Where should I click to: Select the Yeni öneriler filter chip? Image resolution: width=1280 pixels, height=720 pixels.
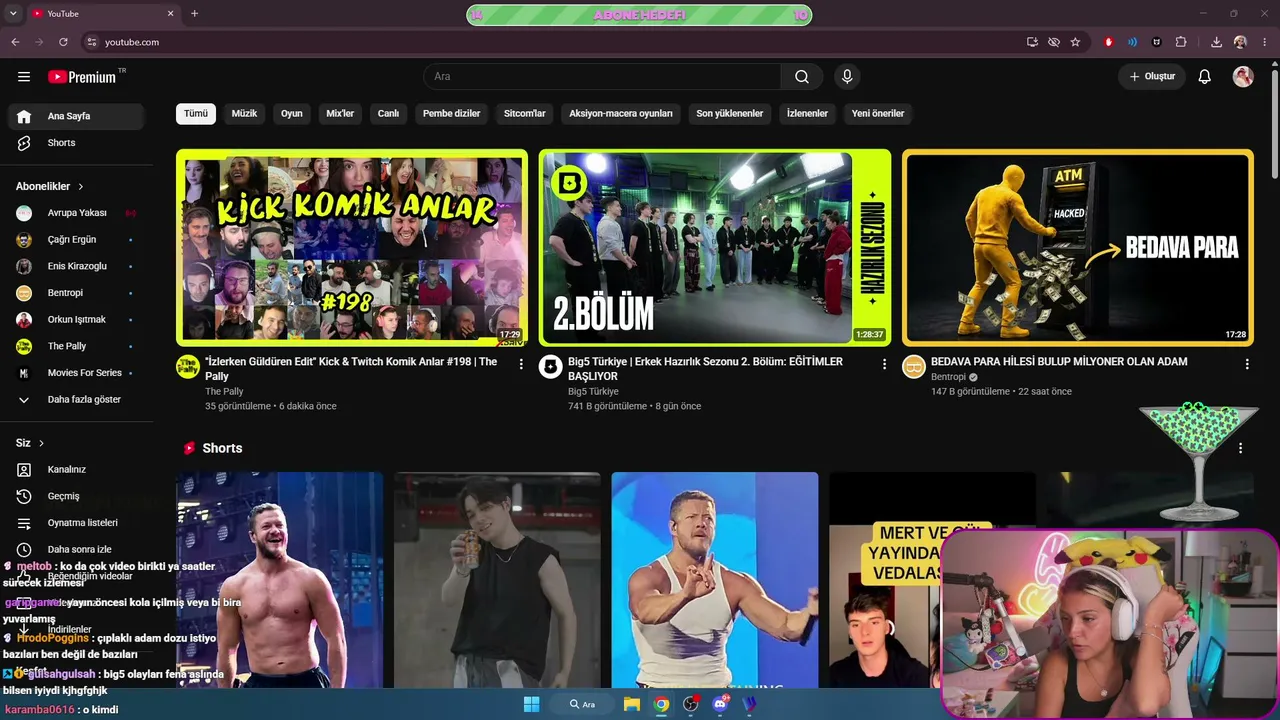point(878,114)
